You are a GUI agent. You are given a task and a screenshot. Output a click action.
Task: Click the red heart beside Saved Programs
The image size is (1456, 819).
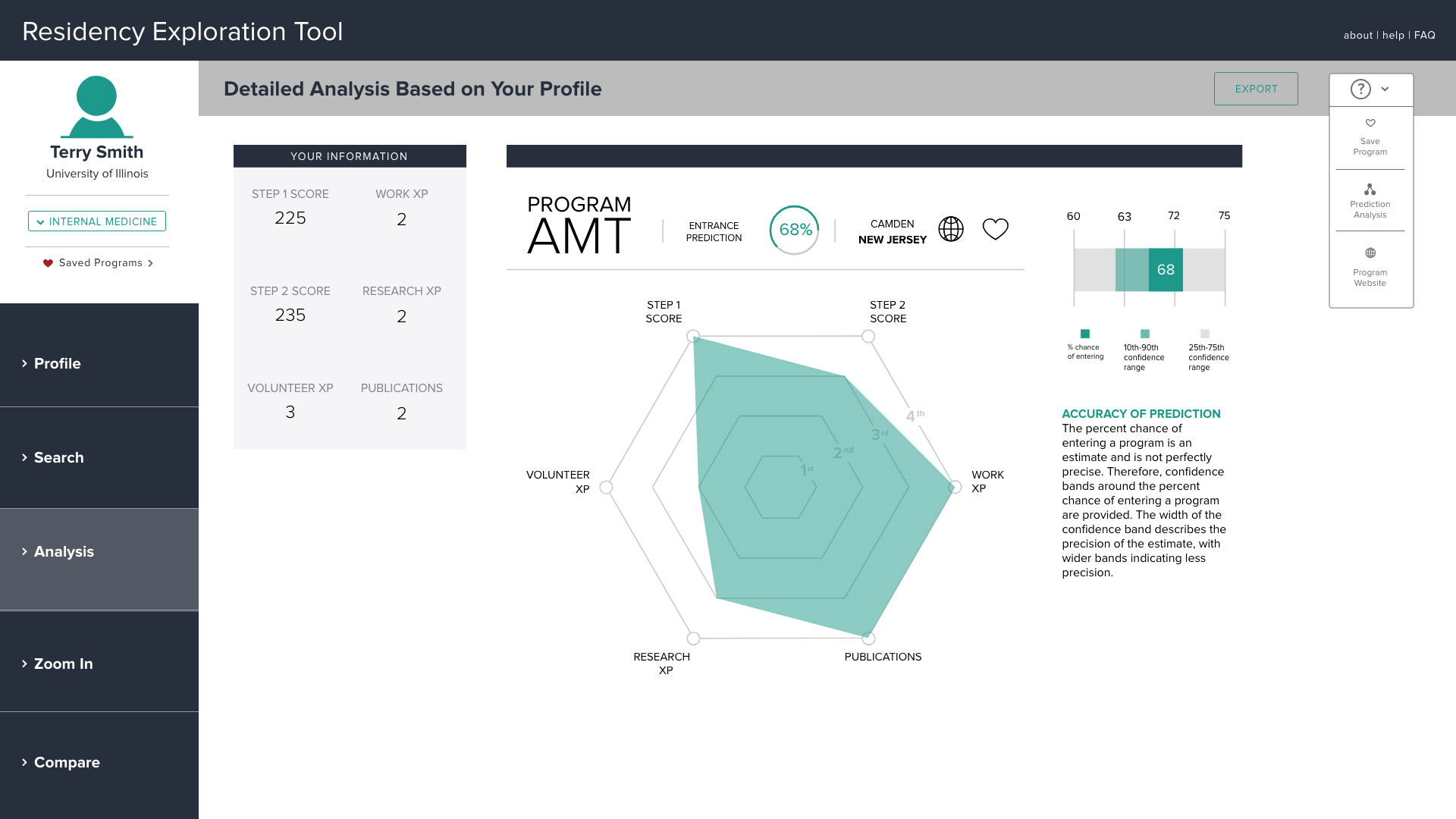coord(48,263)
